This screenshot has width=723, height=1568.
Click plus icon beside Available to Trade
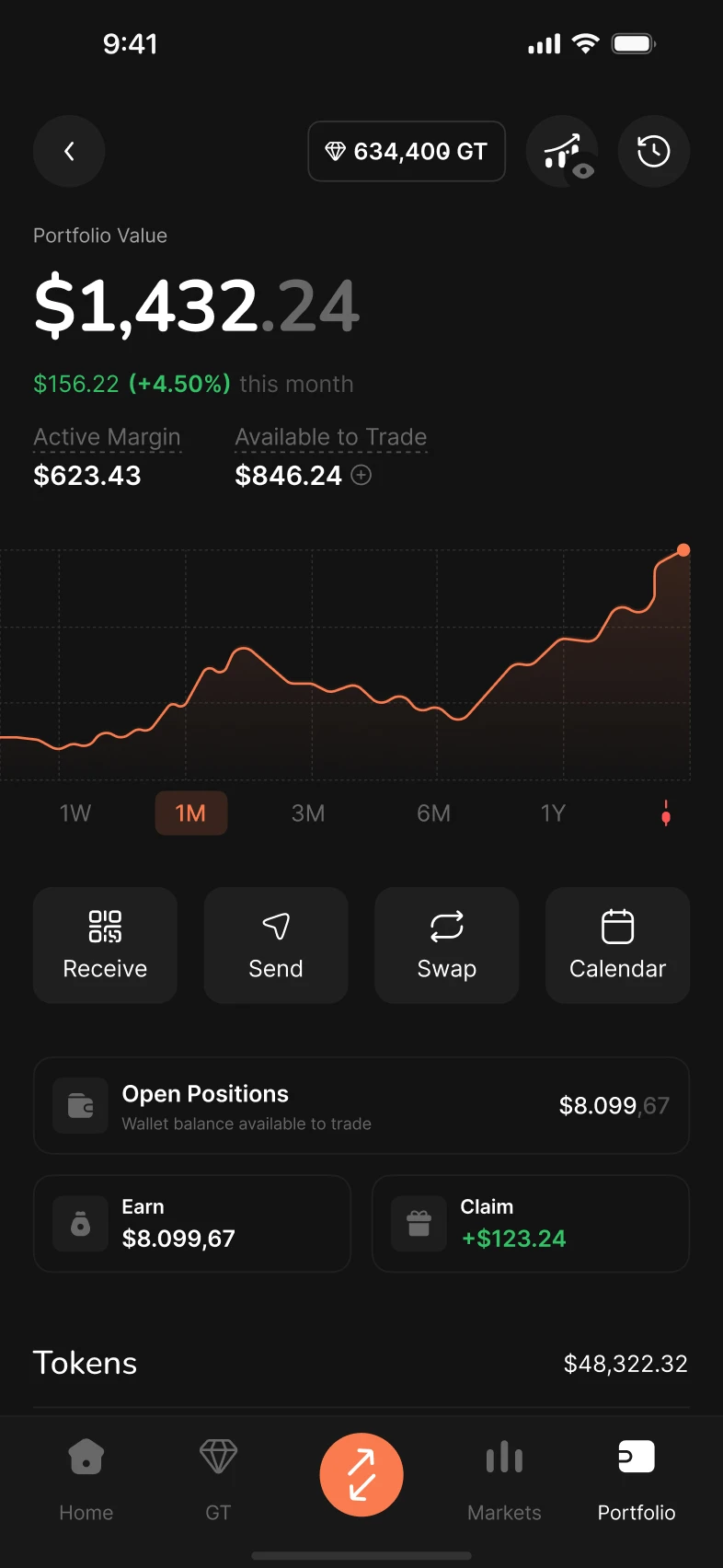point(361,475)
